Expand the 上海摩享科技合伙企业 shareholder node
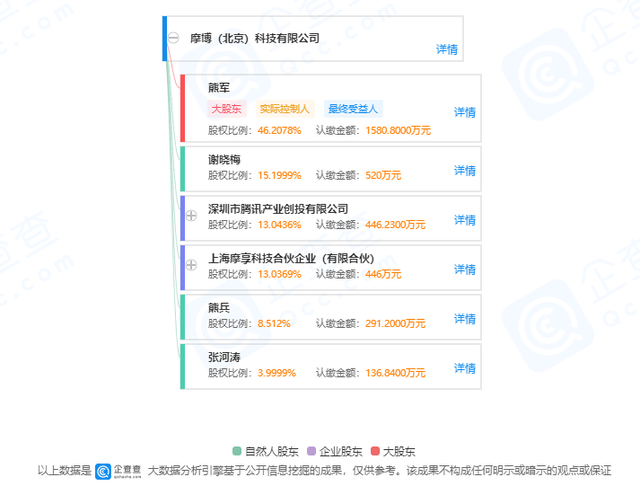The width and height of the screenshot is (640, 486). coord(191,265)
